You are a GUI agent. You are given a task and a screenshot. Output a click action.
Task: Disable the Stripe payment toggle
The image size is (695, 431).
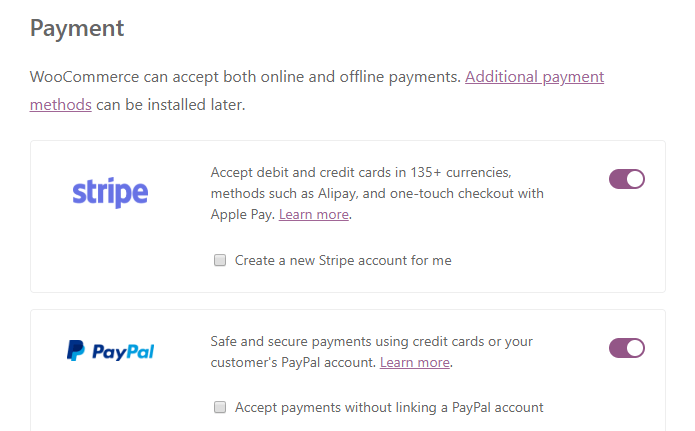tap(627, 179)
